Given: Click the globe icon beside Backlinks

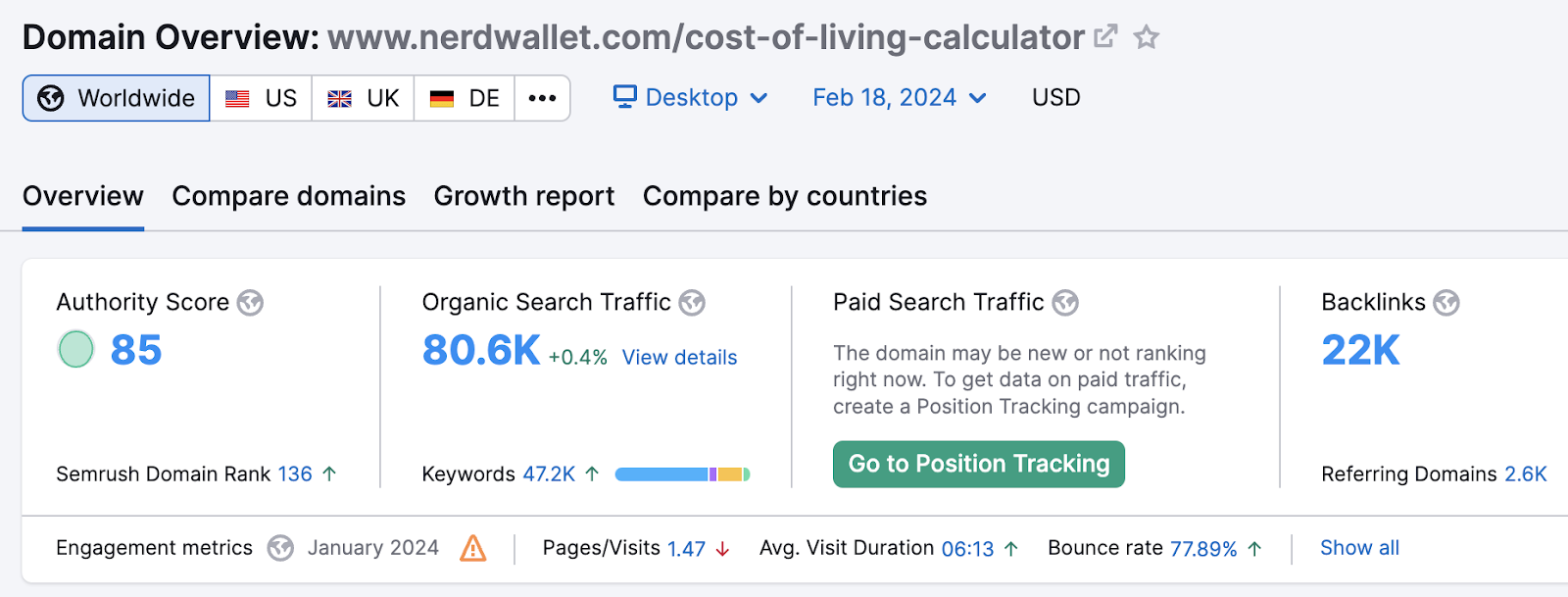Looking at the screenshot, I should pos(1444,303).
